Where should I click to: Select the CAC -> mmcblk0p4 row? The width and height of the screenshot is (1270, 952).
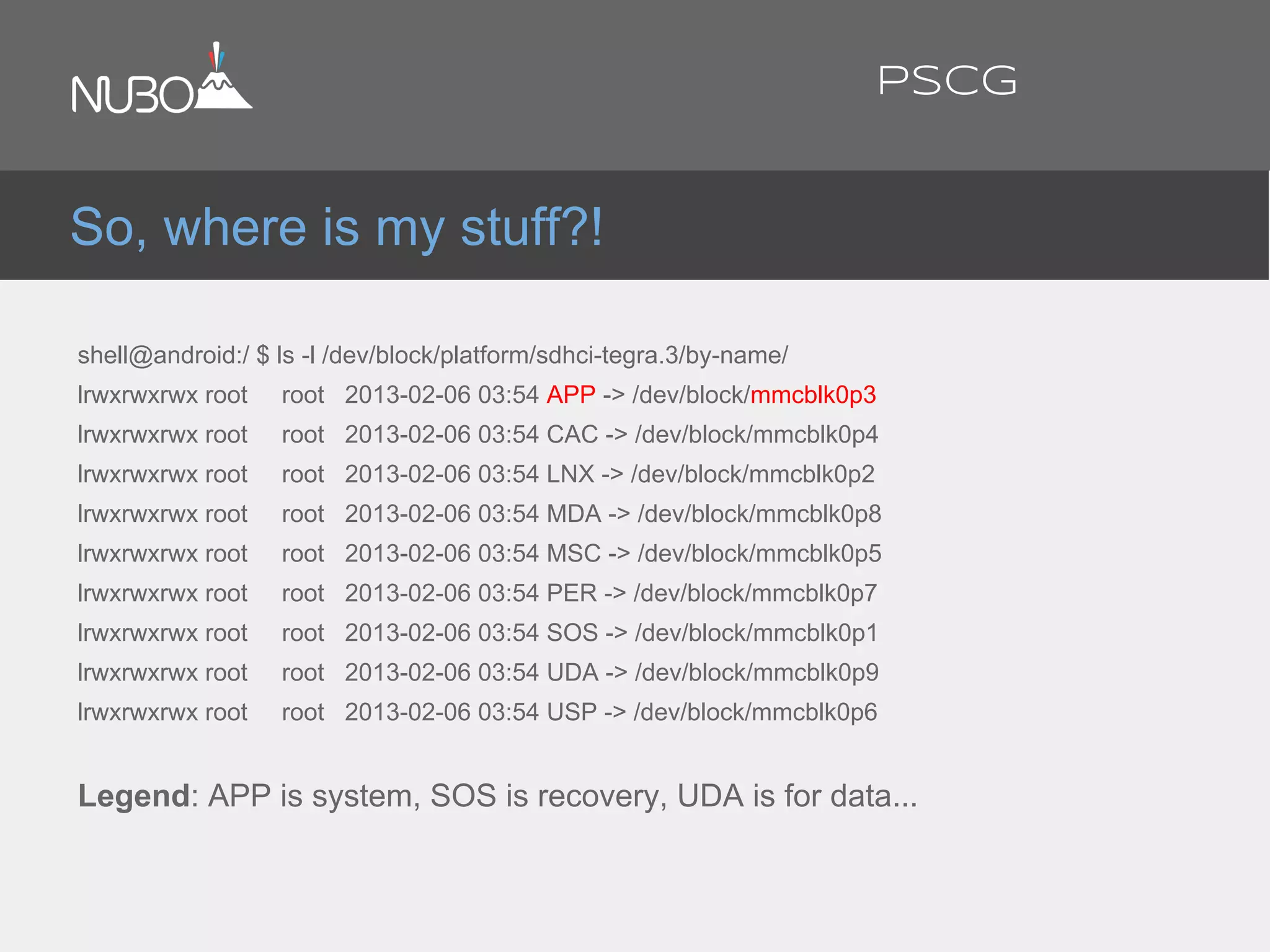[477, 434]
